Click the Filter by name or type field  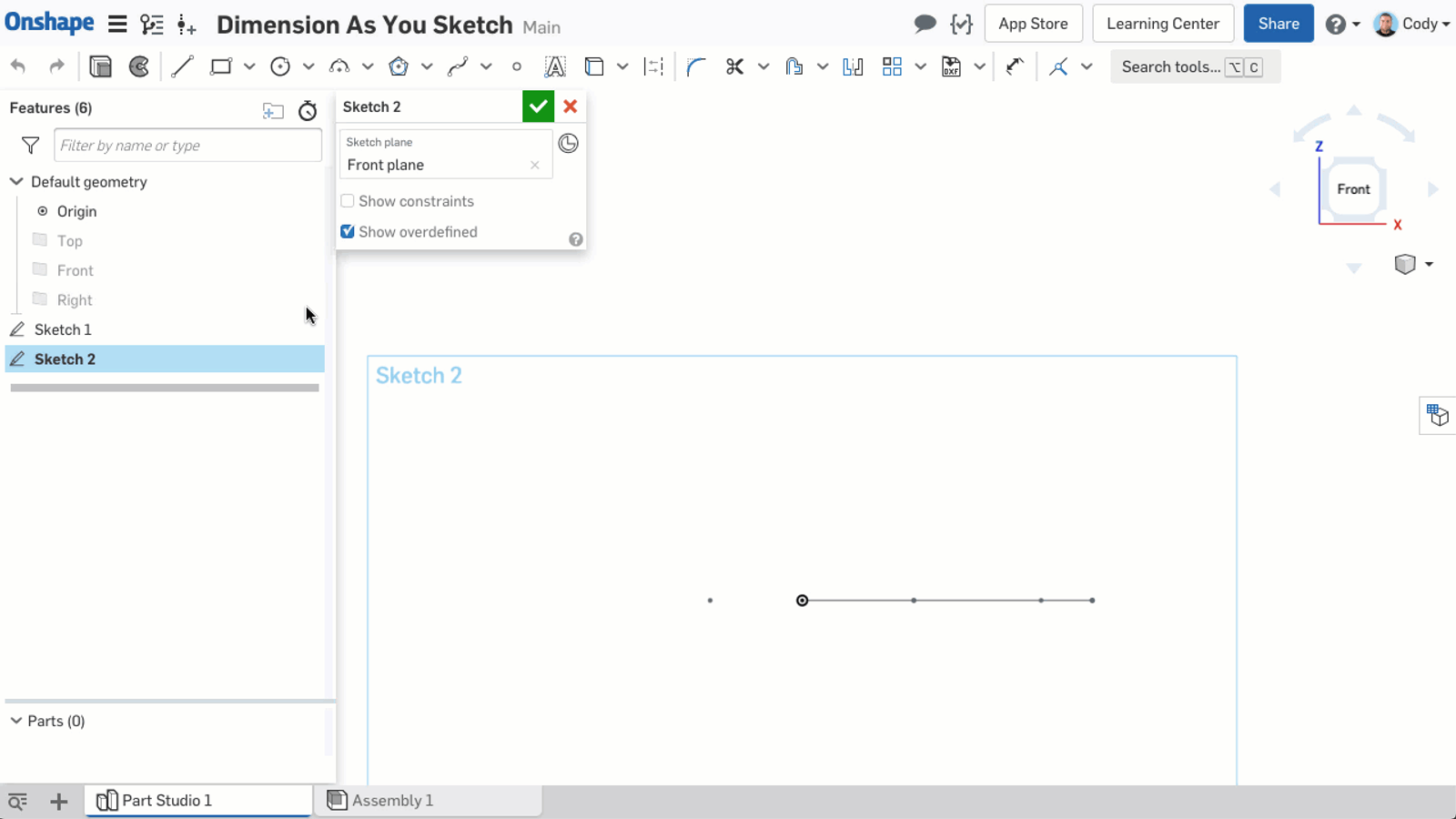click(x=187, y=146)
